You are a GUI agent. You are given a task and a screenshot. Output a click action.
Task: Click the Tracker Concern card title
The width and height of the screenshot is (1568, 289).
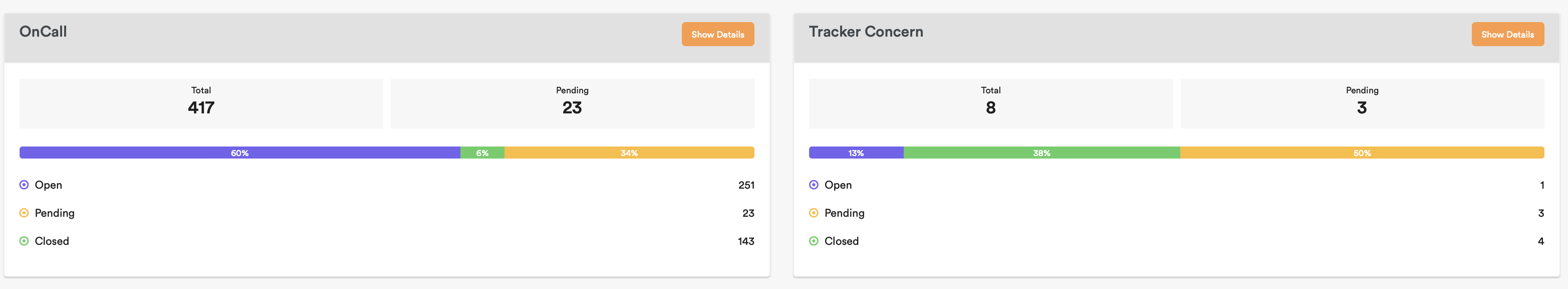[x=866, y=32]
